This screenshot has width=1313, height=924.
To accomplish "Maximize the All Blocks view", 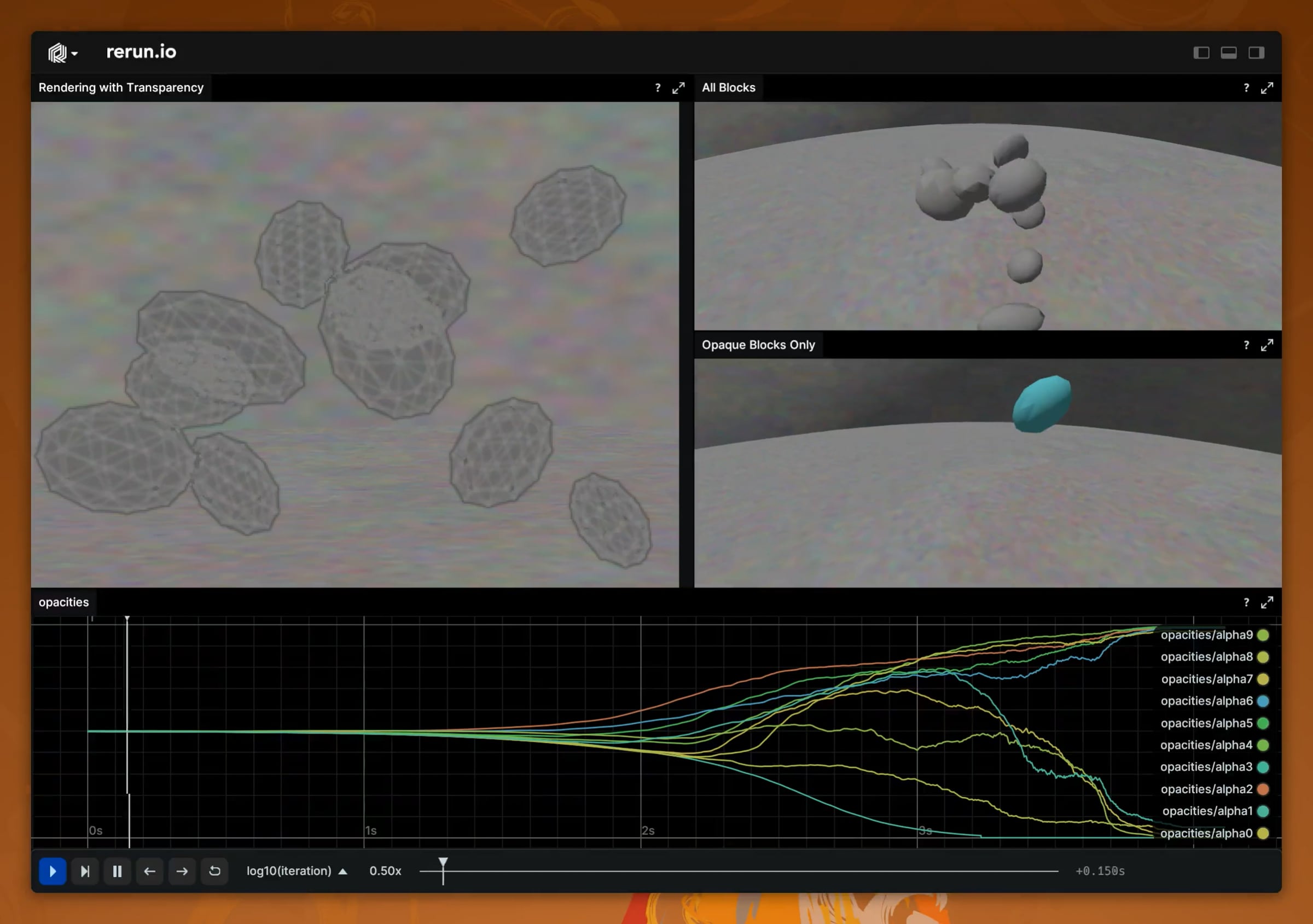I will [1266, 88].
